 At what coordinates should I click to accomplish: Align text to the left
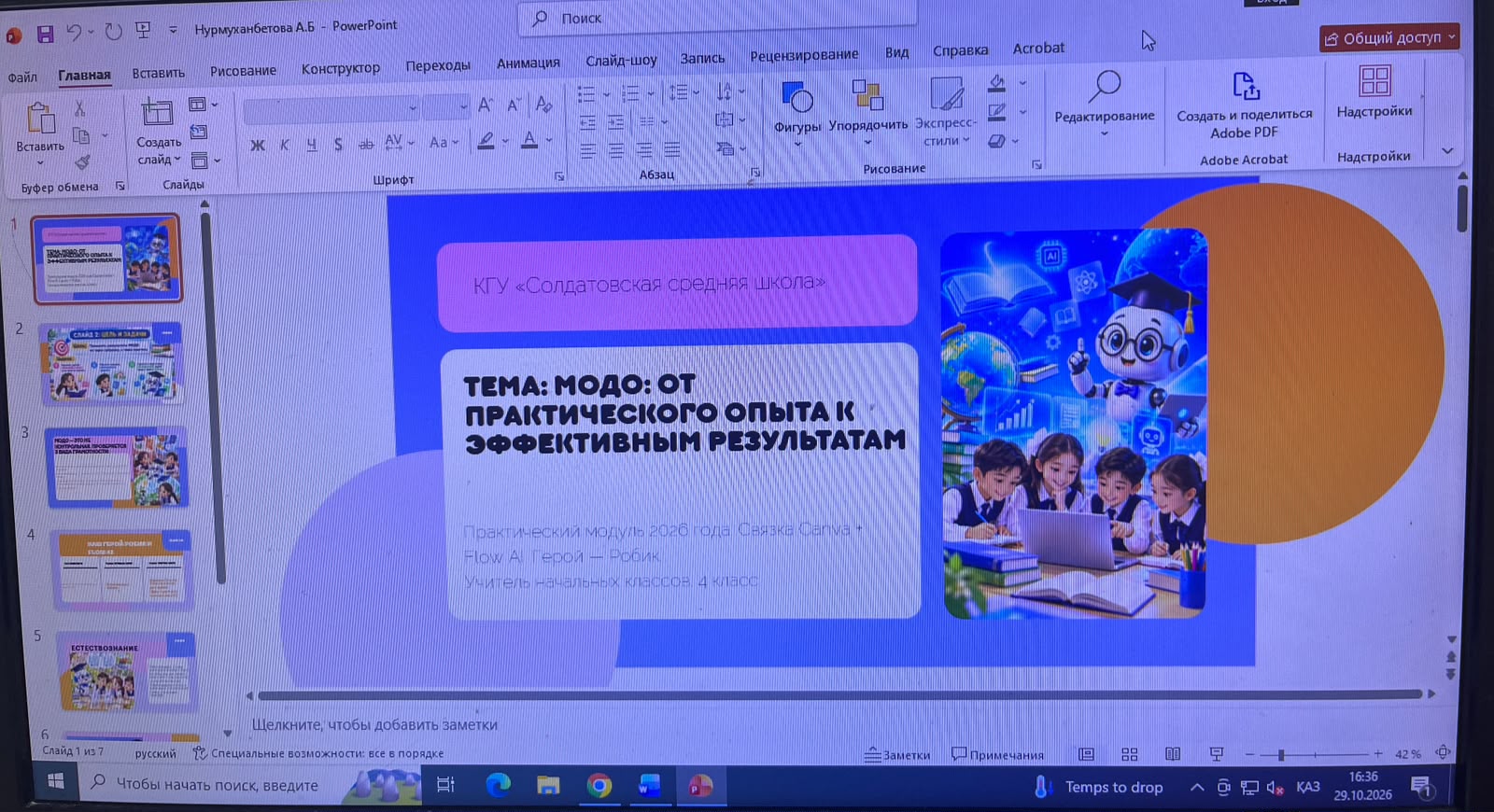point(587,150)
